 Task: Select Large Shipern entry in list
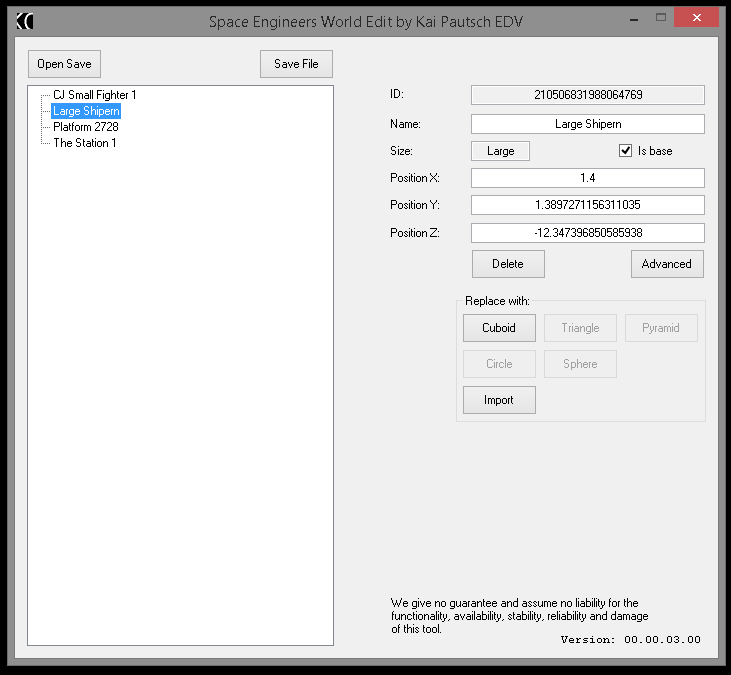click(x=86, y=111)
